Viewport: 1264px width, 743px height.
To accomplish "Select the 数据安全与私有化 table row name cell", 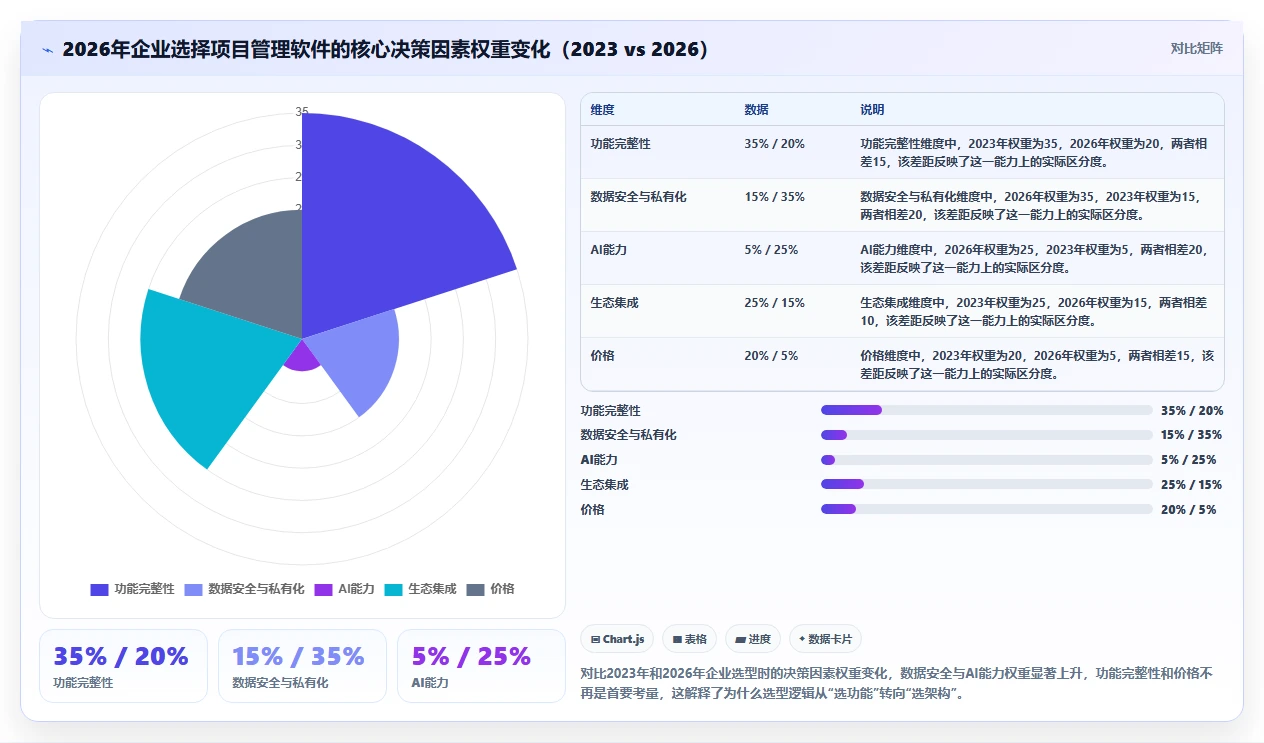I will [638, 197].
